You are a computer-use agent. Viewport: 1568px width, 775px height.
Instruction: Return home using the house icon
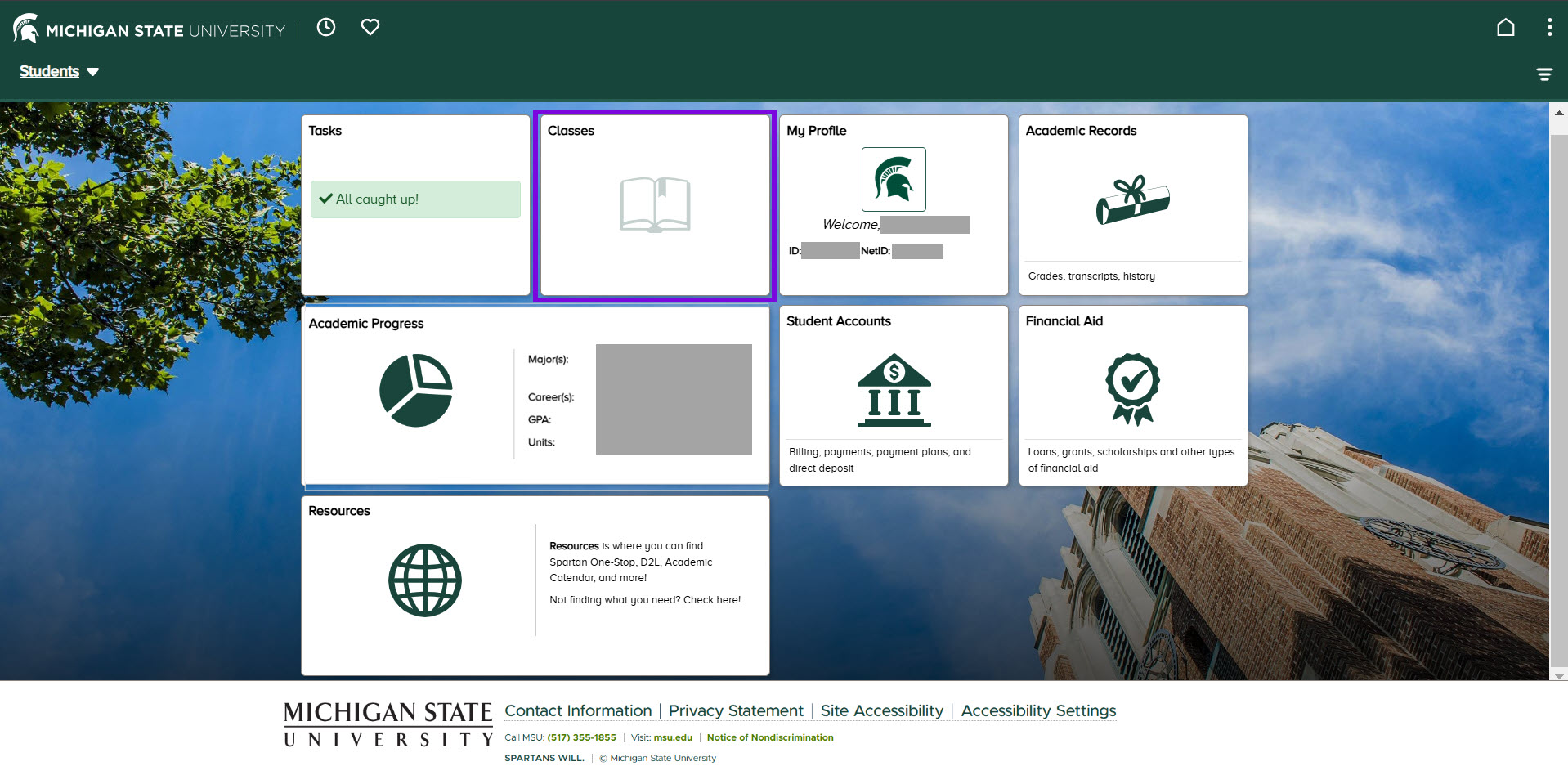[x=1506, y=26]
